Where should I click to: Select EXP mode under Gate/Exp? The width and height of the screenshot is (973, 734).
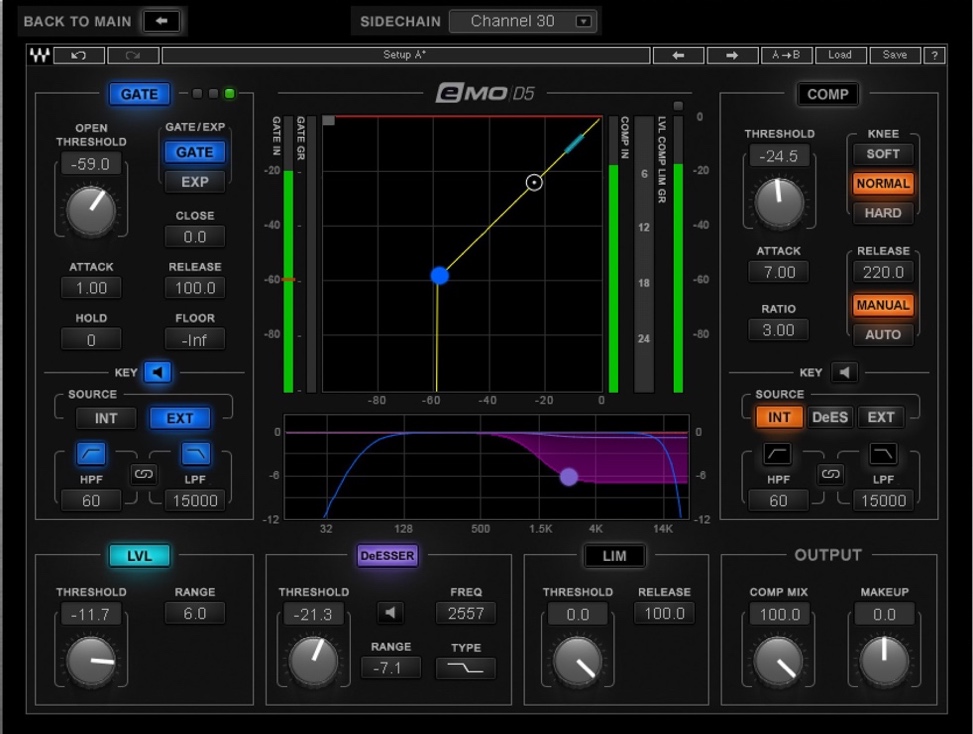coord(195,182)
